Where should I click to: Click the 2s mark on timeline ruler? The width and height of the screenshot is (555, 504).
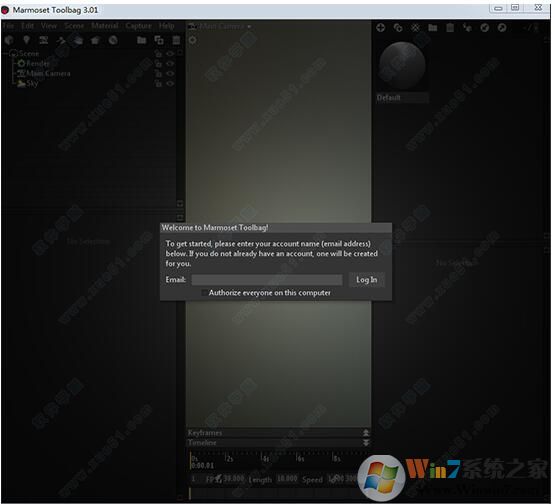[230, 459]
